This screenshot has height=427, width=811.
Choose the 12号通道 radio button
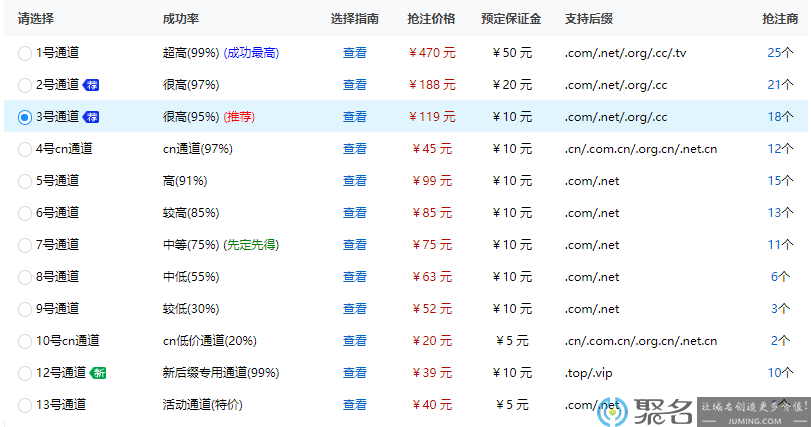25,373
